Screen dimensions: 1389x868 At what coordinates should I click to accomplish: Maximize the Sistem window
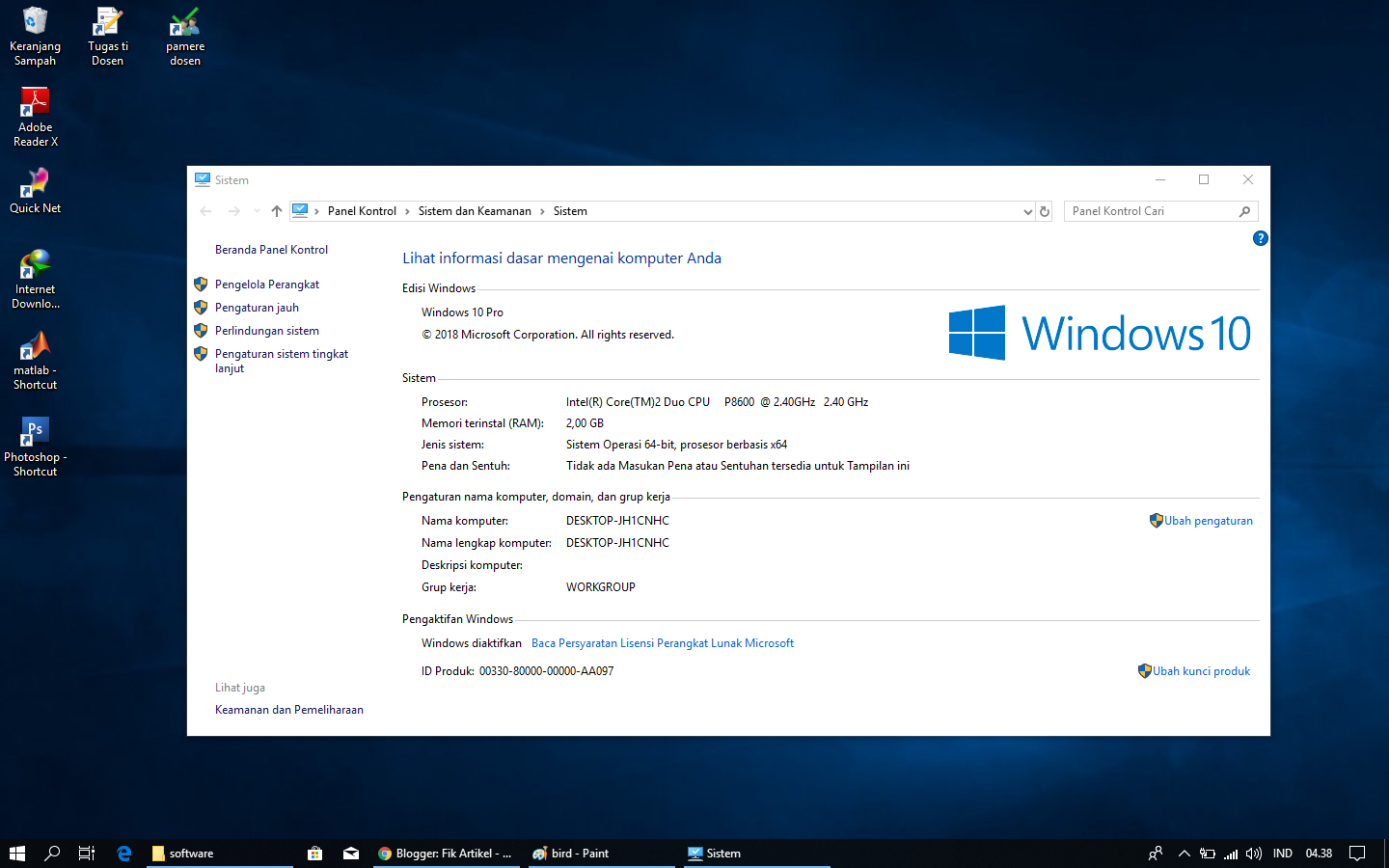click(x=1204, y=179)
